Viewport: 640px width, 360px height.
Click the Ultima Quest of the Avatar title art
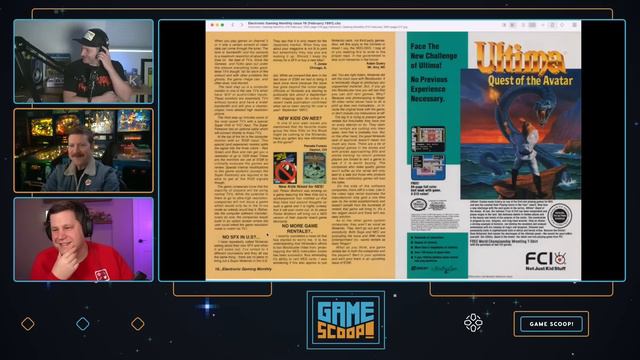pos(524,64)
